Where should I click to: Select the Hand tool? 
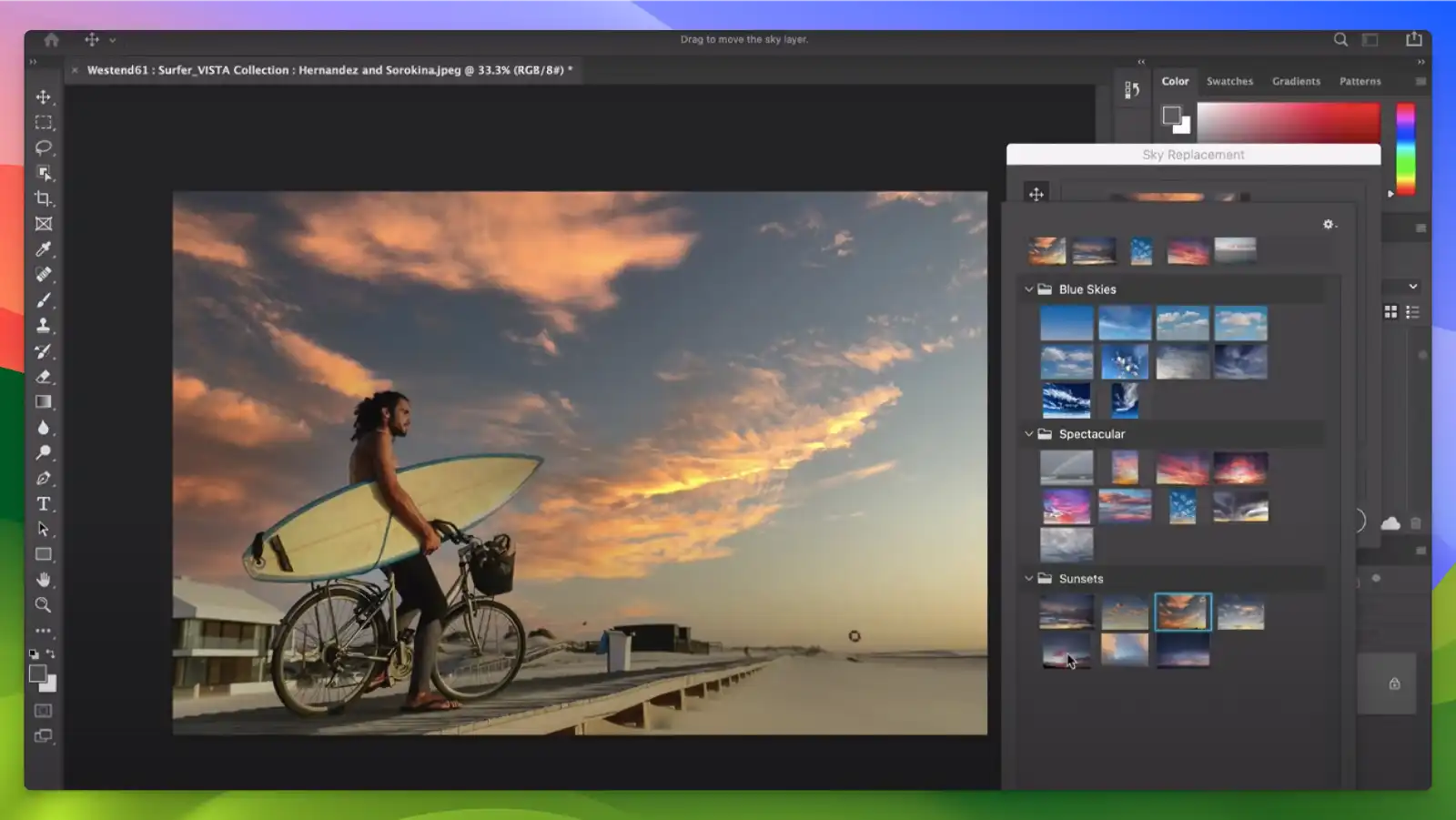point(41,580)
